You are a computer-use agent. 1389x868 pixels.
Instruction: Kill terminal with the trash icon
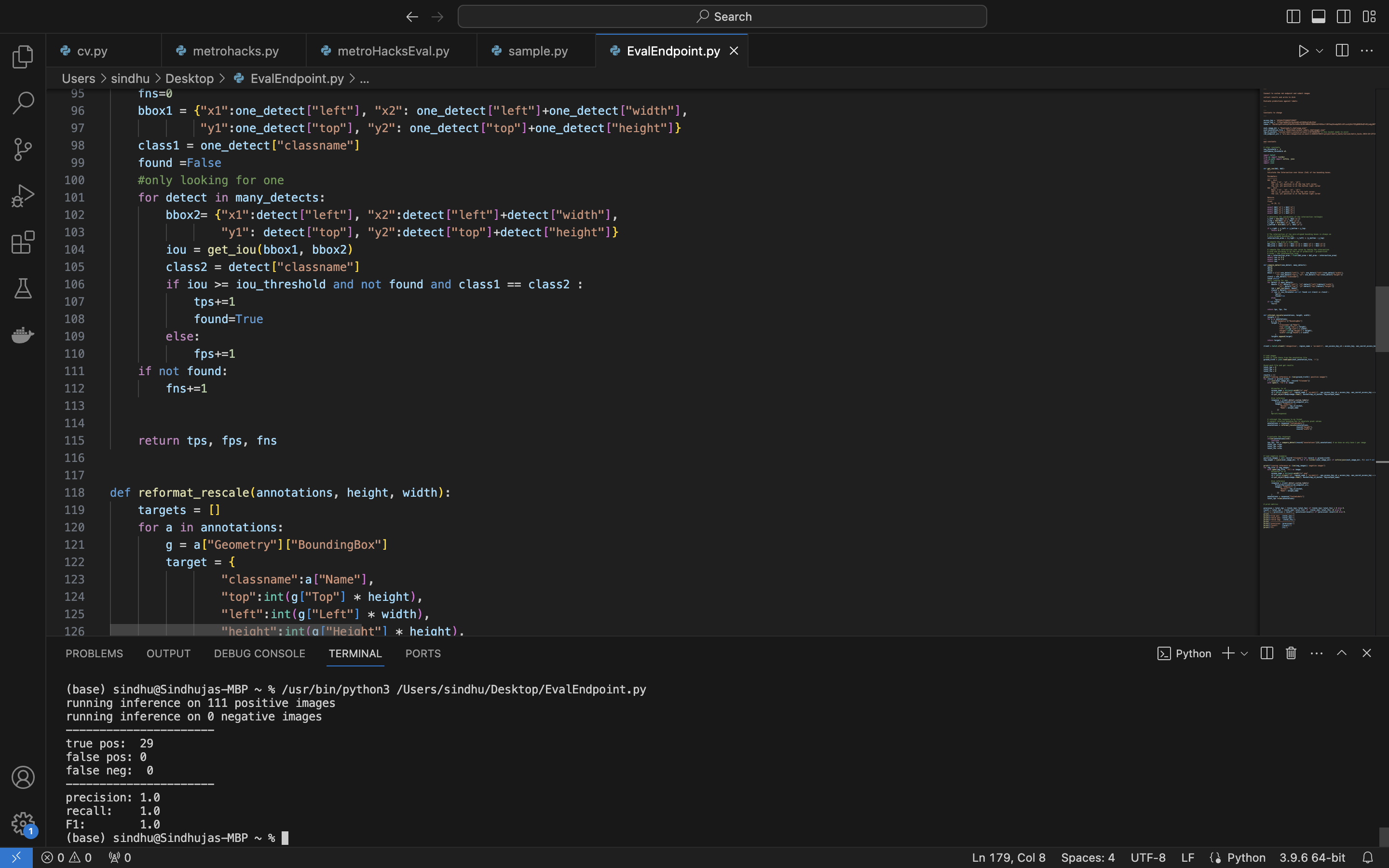(x=1291, y=653)
